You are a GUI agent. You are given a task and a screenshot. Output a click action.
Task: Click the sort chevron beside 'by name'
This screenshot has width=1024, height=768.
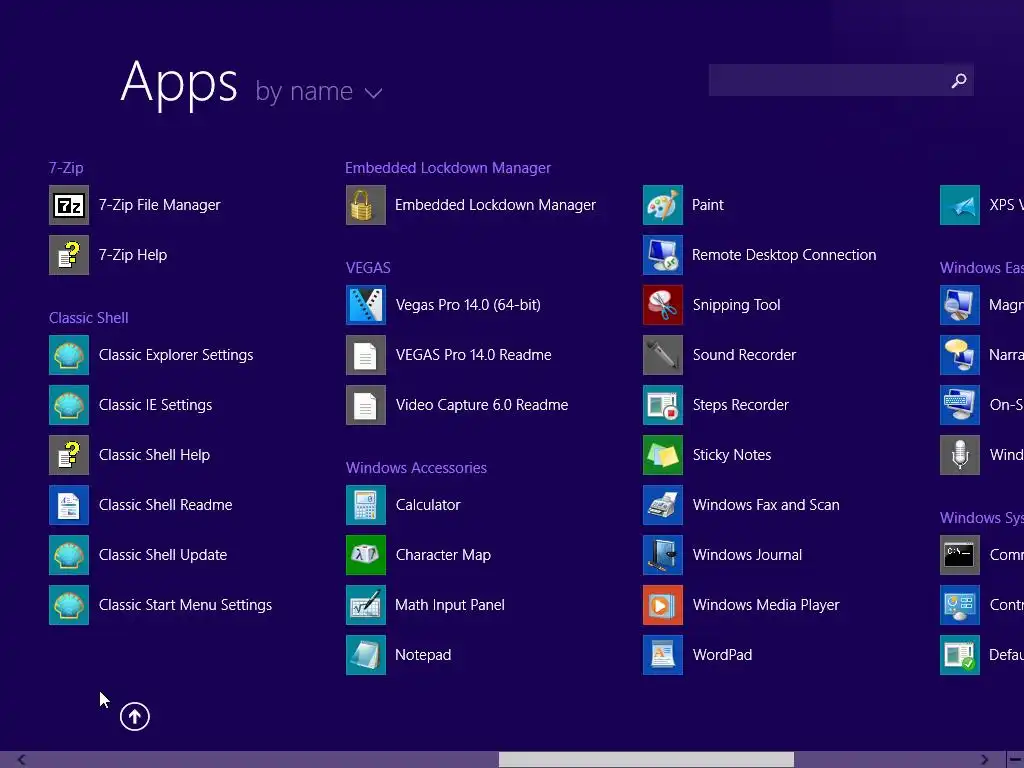373,93
